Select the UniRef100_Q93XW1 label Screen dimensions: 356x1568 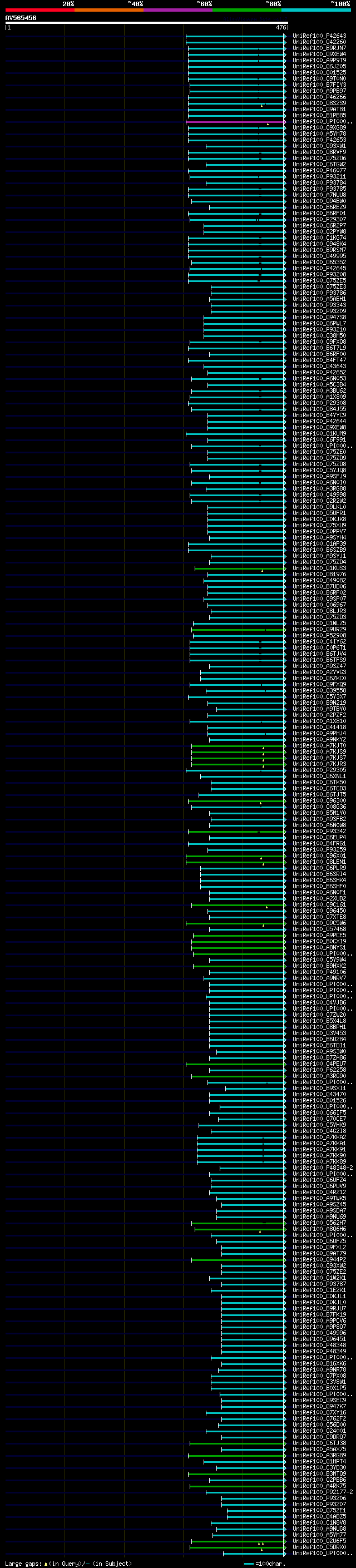[319, 146]
